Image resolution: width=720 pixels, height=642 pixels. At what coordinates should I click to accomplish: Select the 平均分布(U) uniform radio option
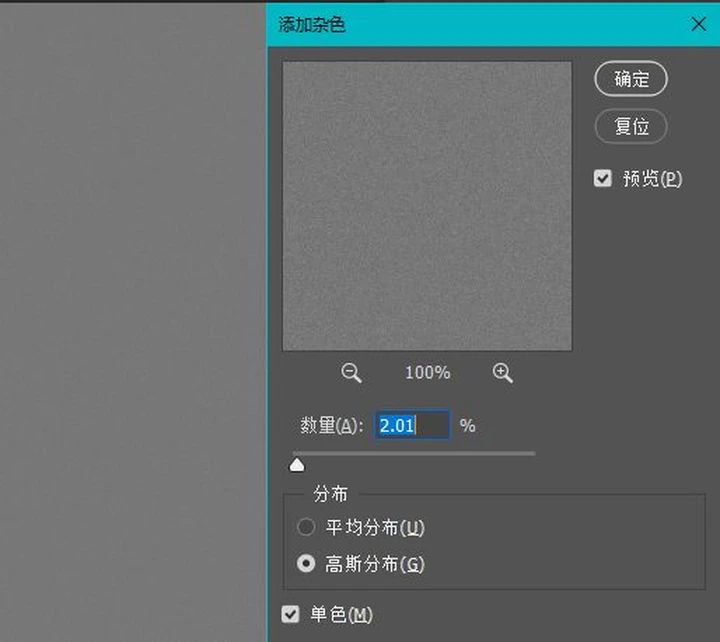coord(306,527)
